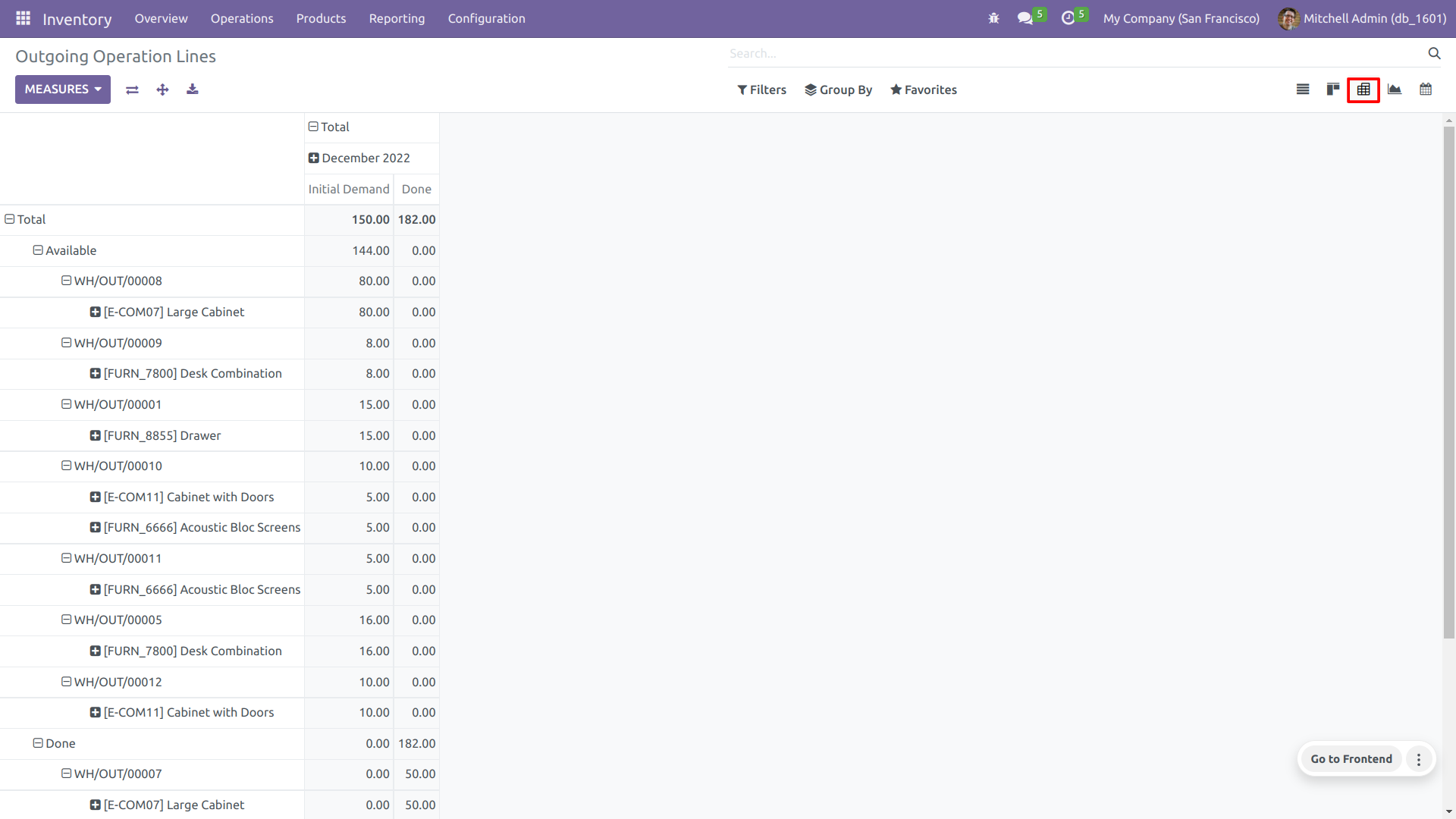Open the Measures dropdown

(62, 89)
